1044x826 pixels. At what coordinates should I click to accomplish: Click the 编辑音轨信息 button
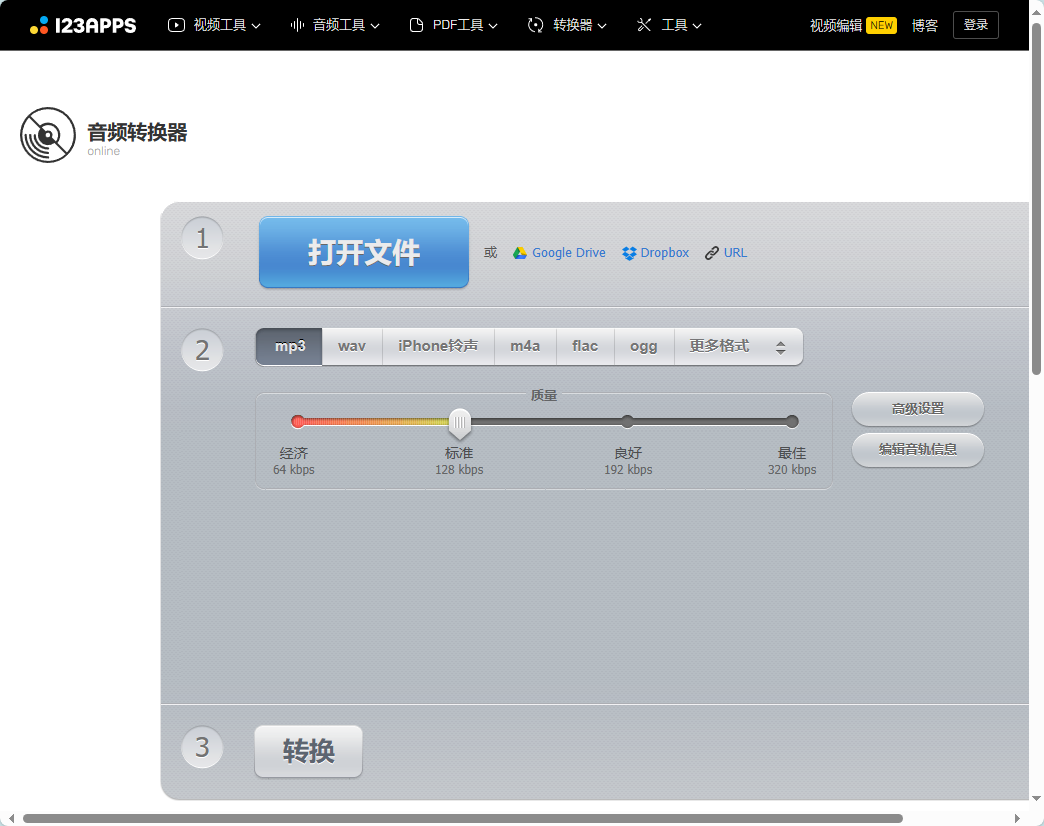tap(917, 450)
